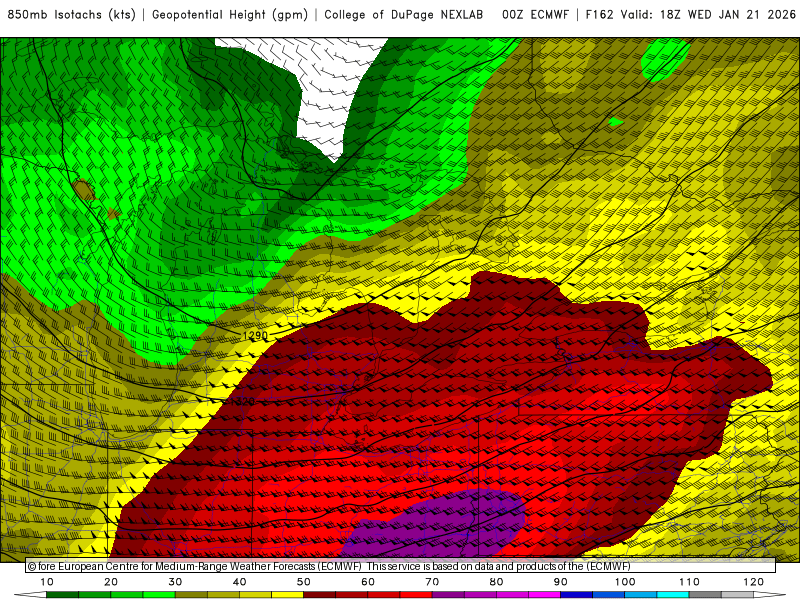Click the cyan color bar swatch before 110
Screen dimensions: 800x600
pos(673,595)
